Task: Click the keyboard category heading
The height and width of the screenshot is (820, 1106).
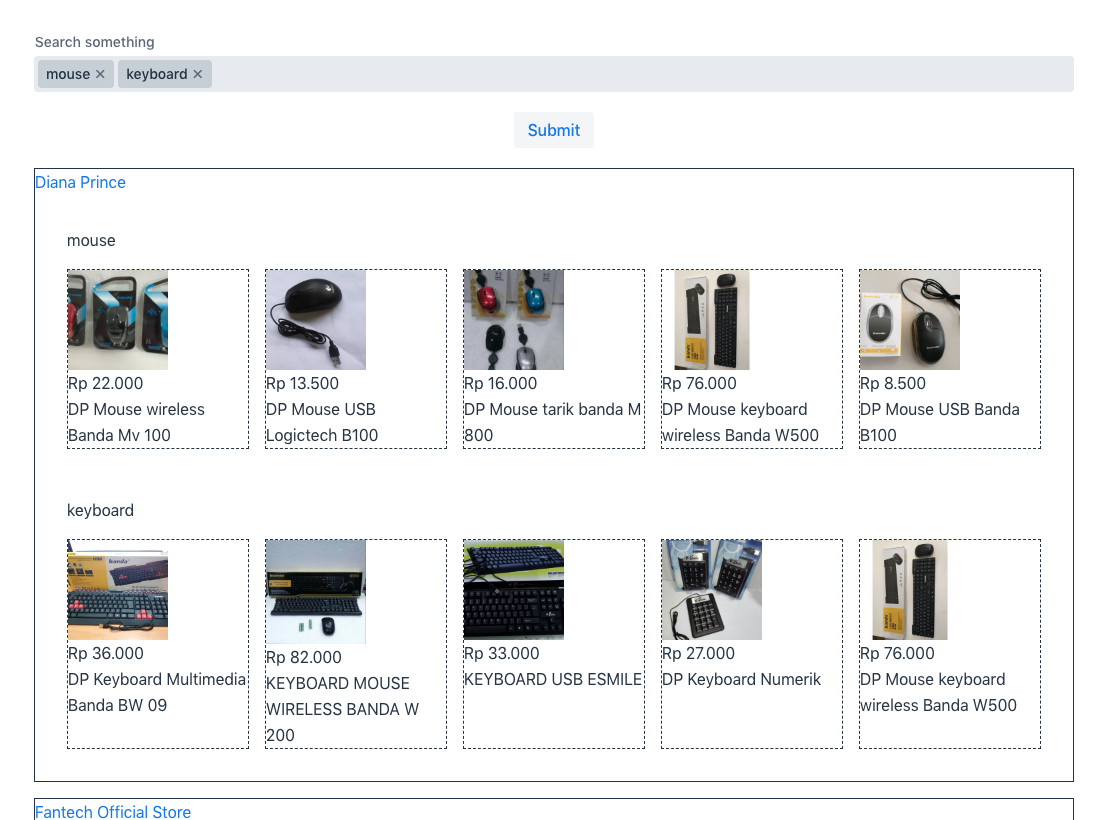Action: point(100,510)
